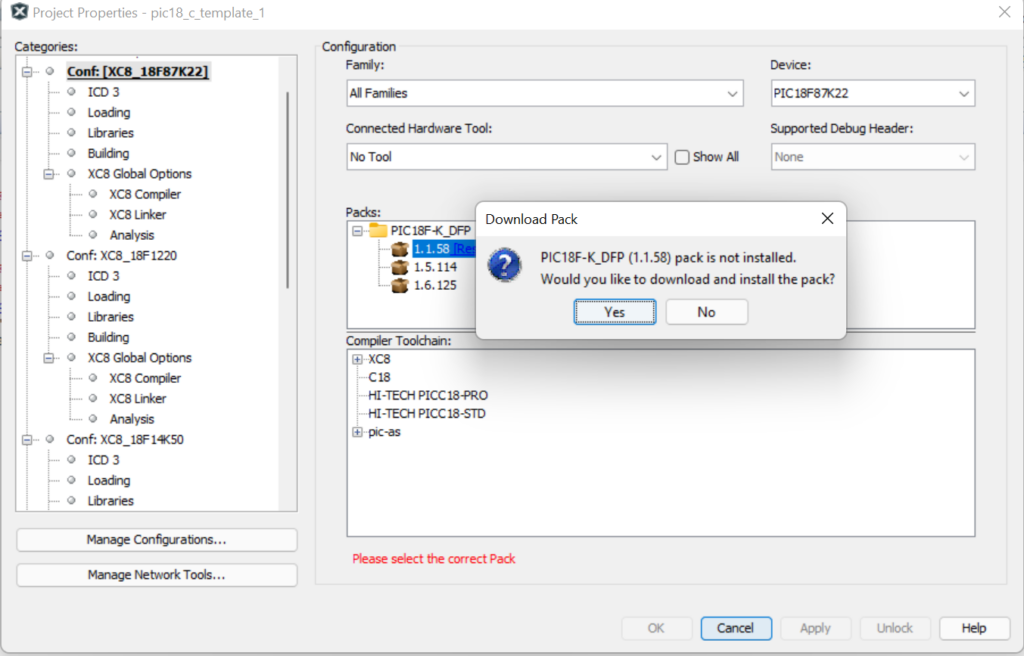The width and height of the screenshot is (1024, 656).
Task: Click the 1.5.114 pack box icon
Action: click(400, 267)
